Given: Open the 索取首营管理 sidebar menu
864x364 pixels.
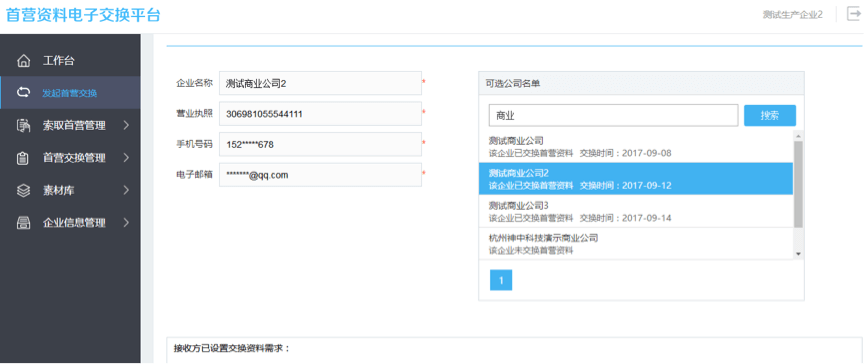Looking at the screenshot, I should pos(70,126).
